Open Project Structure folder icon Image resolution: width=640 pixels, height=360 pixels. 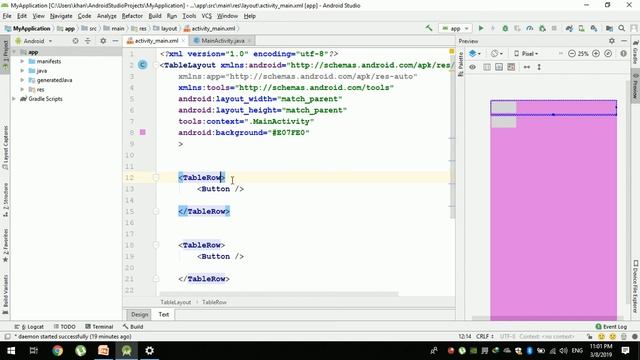coord(609,28)
